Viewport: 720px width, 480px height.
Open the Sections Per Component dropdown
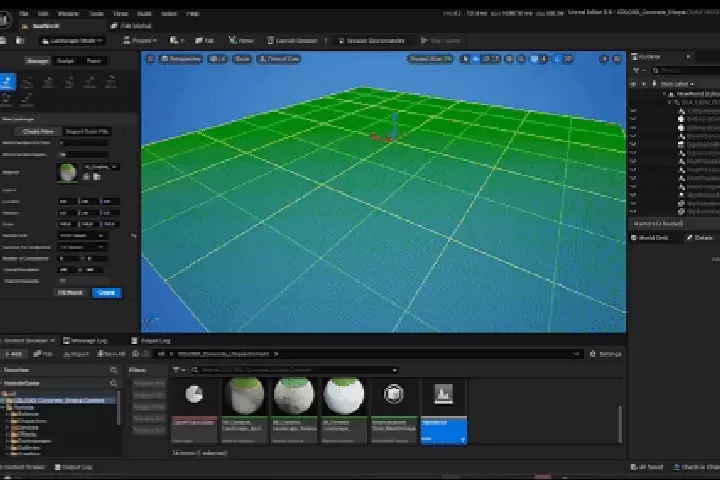(x=82, y=247)
